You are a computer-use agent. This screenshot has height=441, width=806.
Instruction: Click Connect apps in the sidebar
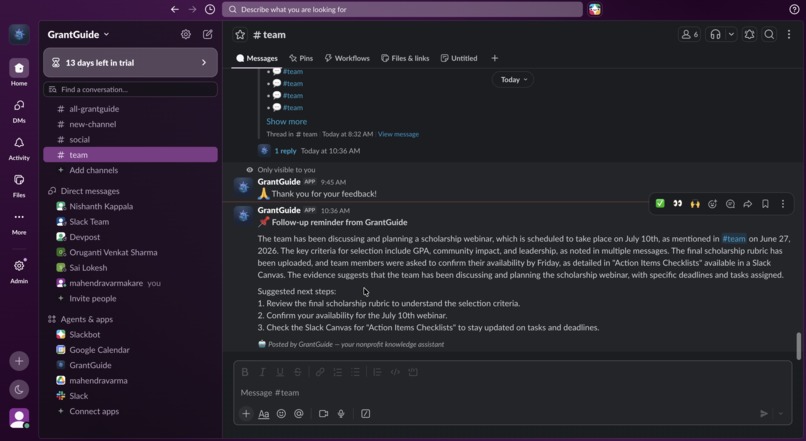pos(131,411)
